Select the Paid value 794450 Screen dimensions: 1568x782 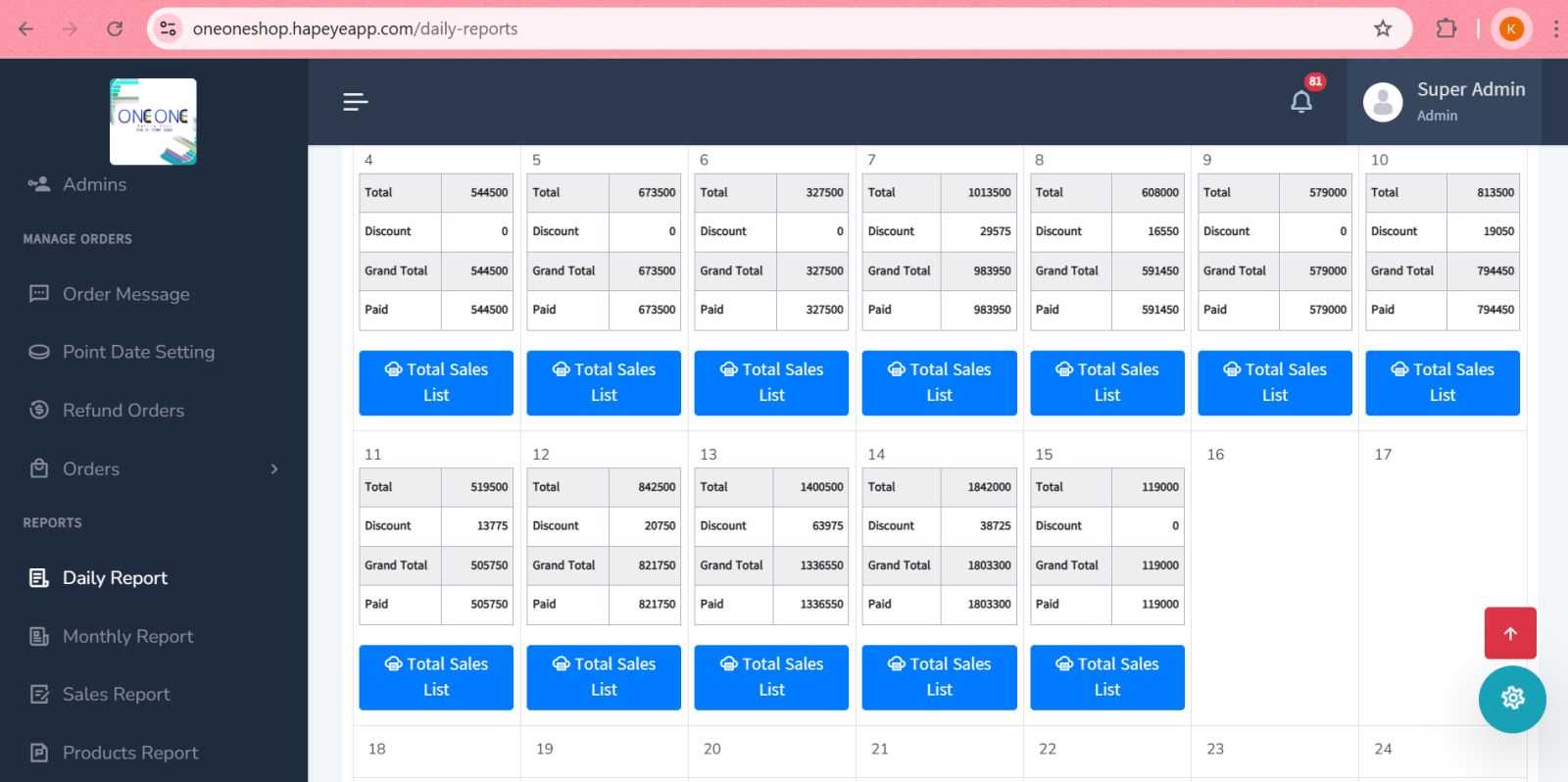pos(1495,310)
